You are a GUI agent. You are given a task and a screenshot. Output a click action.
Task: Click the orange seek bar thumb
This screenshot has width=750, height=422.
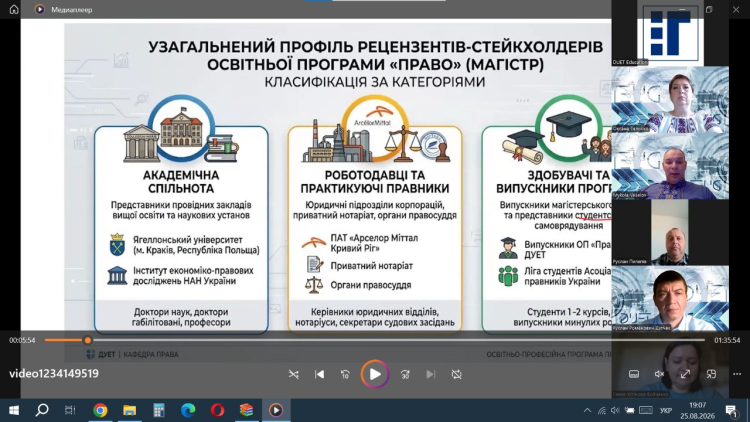click(88, 341)
